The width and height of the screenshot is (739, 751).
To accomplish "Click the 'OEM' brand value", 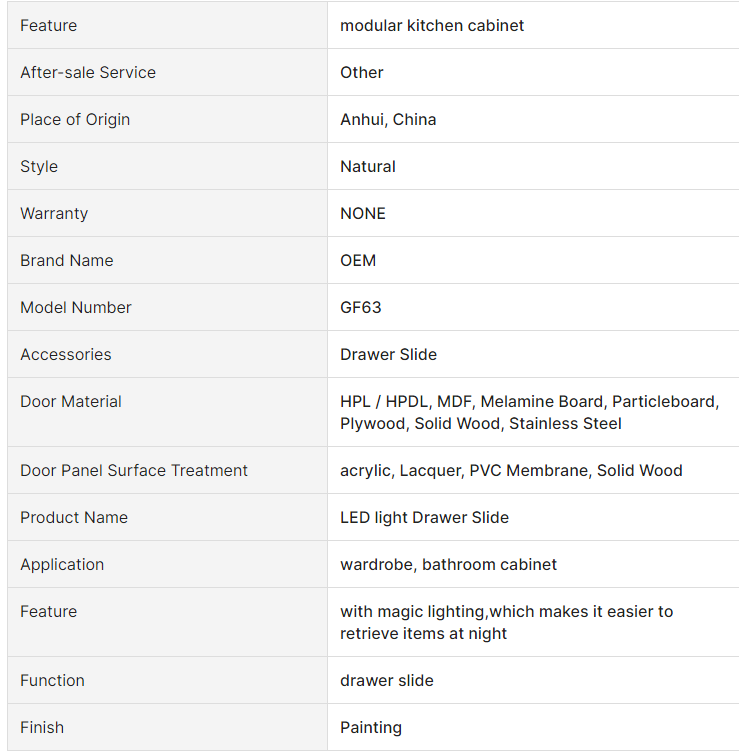I will (358, 260).
